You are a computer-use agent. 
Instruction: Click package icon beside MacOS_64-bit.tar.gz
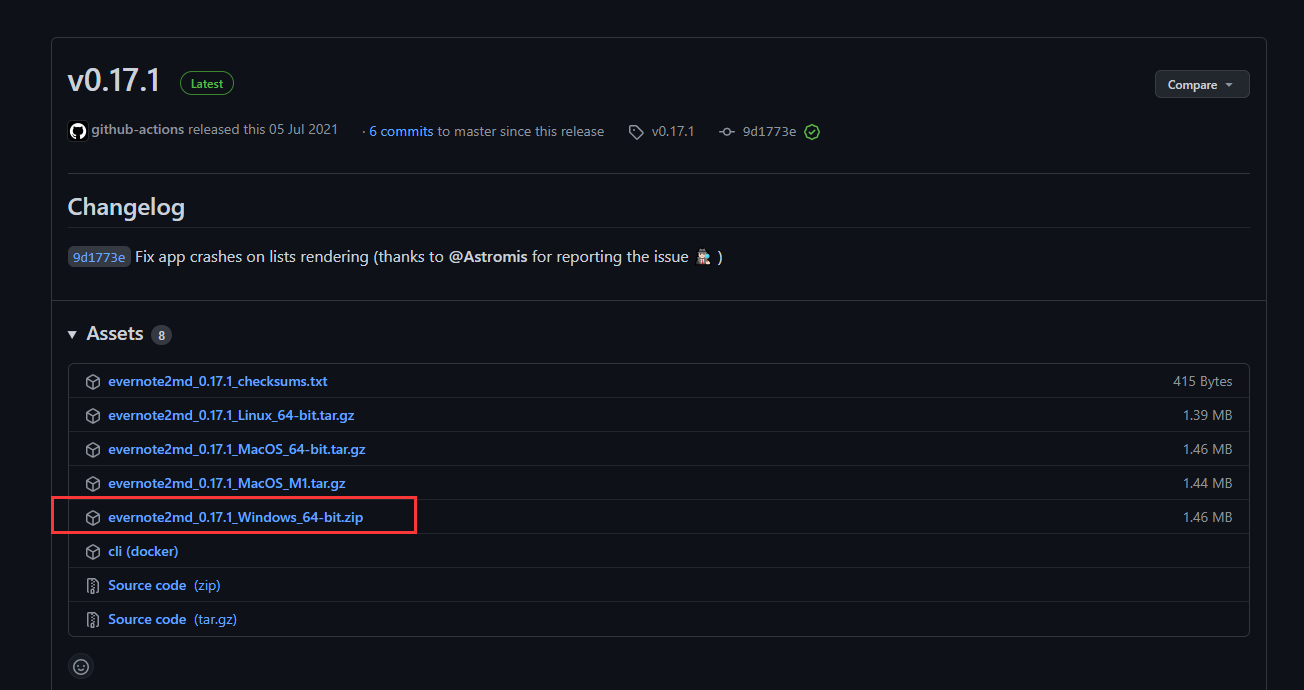click(93, 450)
